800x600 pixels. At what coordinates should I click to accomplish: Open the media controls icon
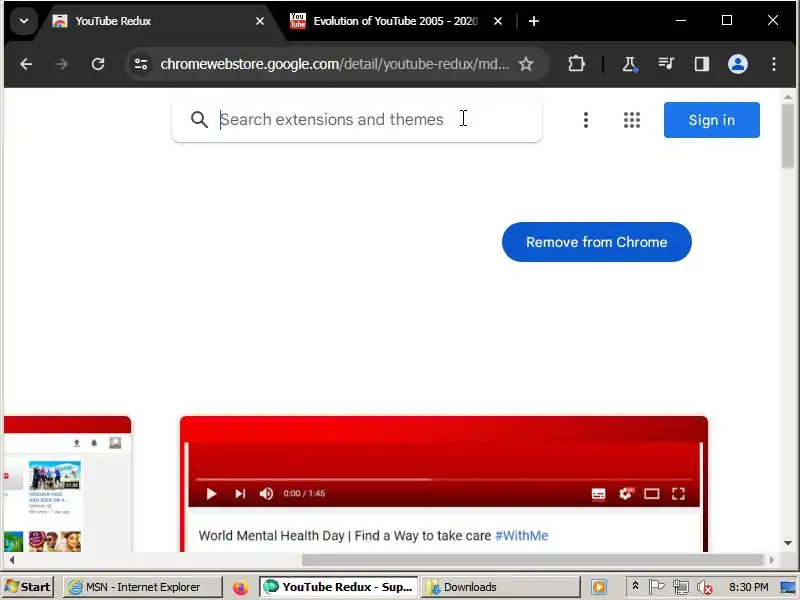click(x=666, y=64)
